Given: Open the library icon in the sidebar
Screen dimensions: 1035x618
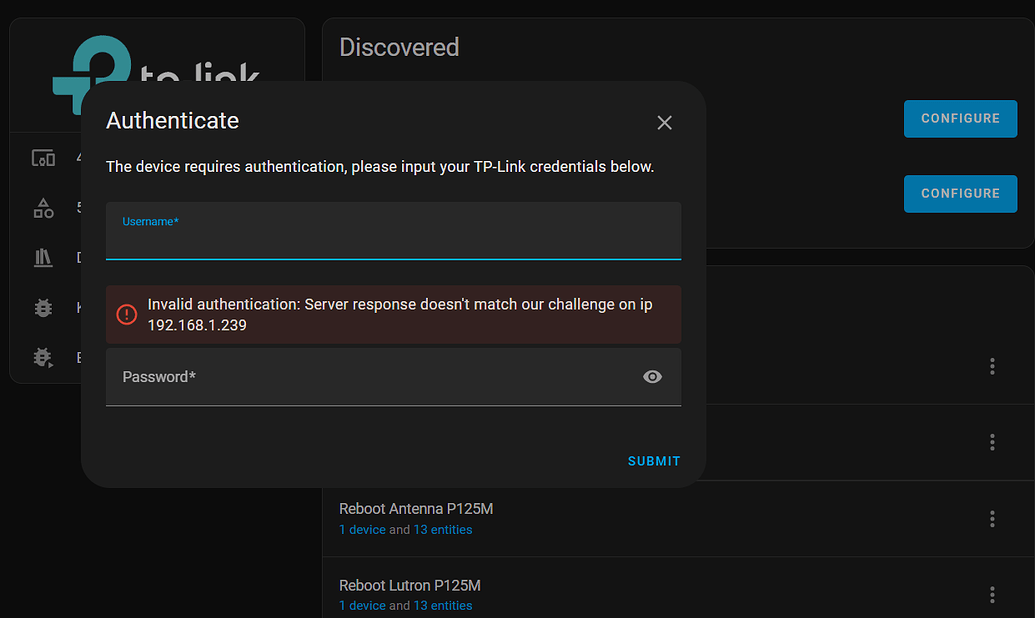Looking at the screenshot, I should pyautogui.click(x=43, y=257).
